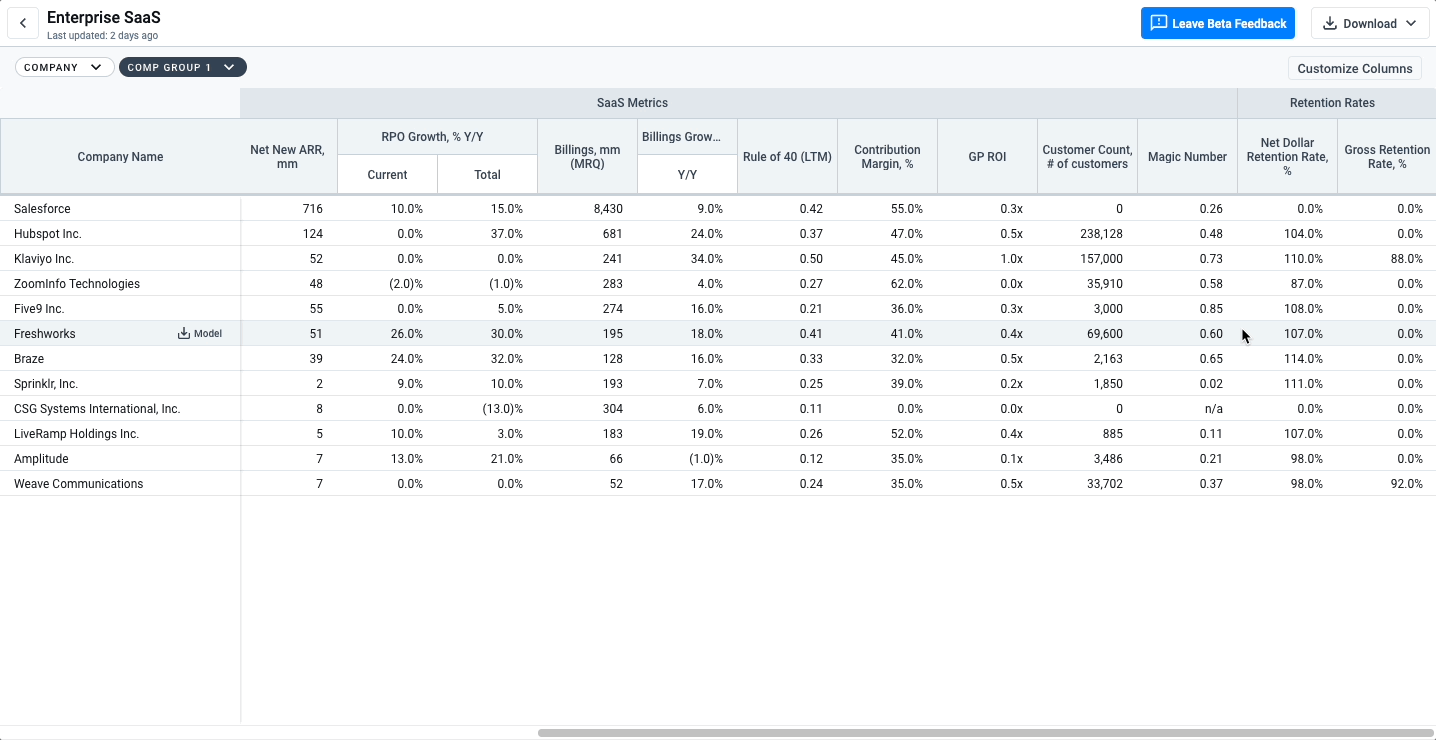Go back using the left arrow button
Viewport: 1436px width, 740px height.
[x=23, y=23]
